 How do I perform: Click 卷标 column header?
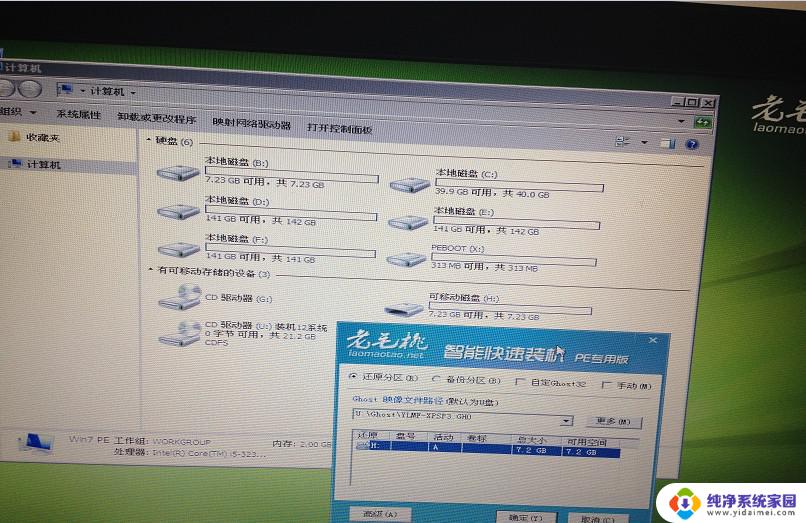coord(477,438)
